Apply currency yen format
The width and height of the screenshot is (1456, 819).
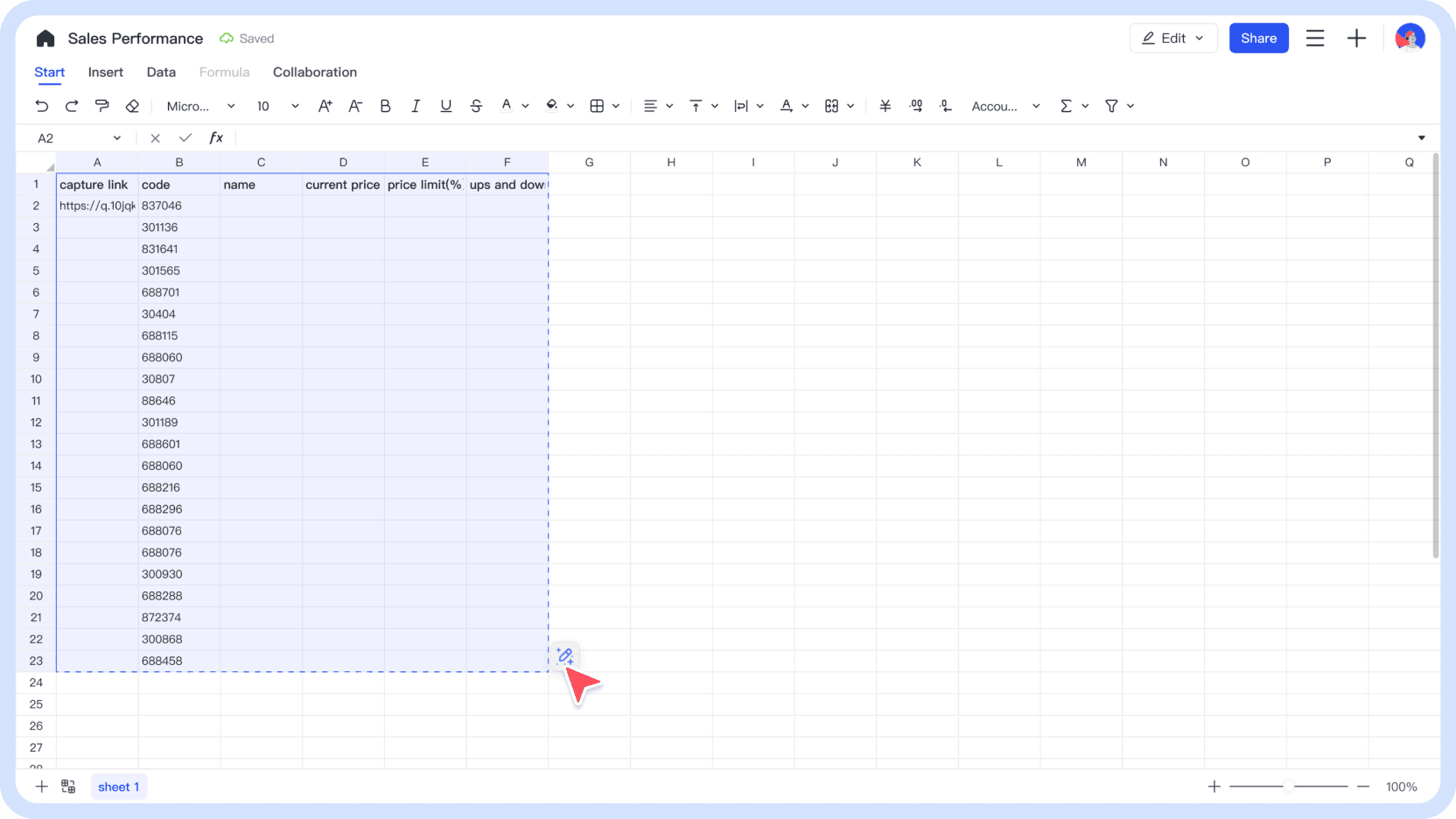tap(885, 106)
